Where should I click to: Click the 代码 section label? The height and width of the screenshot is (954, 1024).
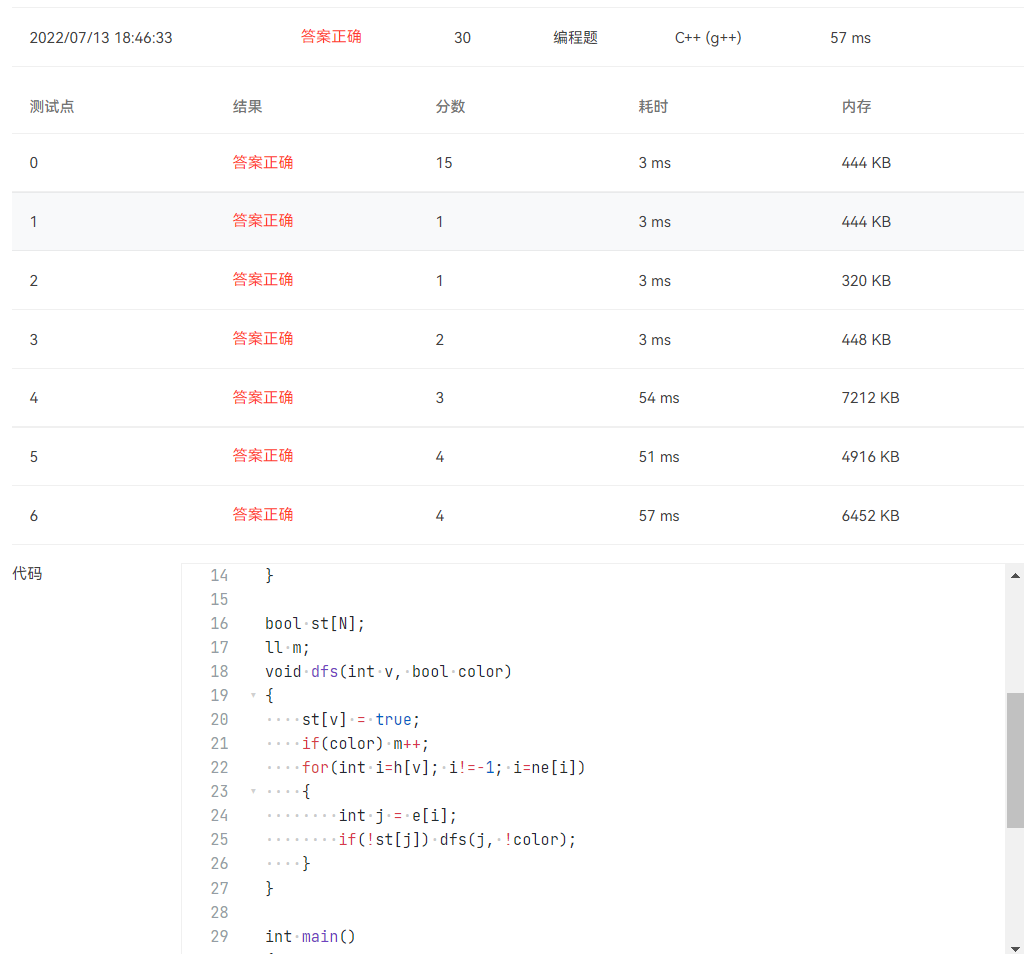pos(27,573)
